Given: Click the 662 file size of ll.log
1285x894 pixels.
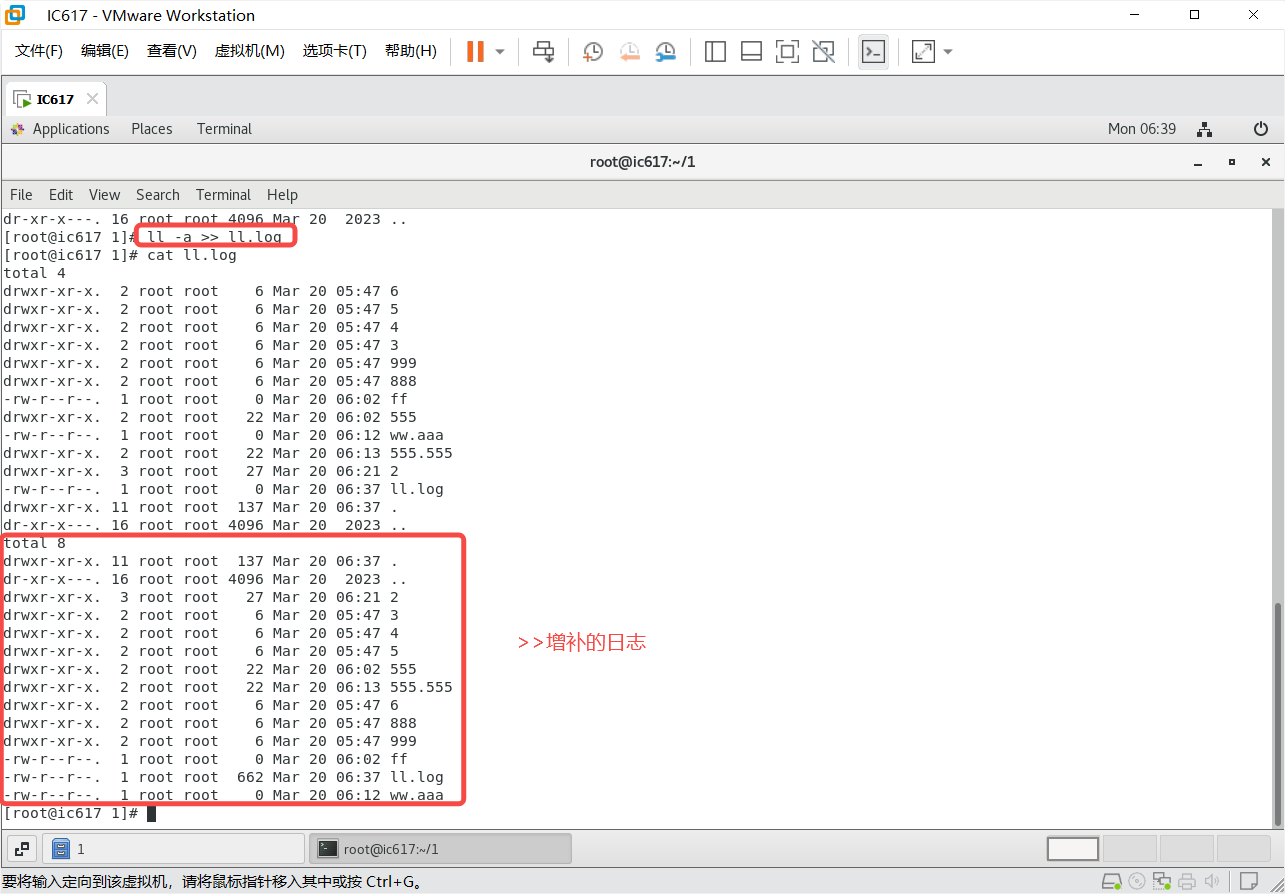Looking at the screenshot, I should 250,777.
